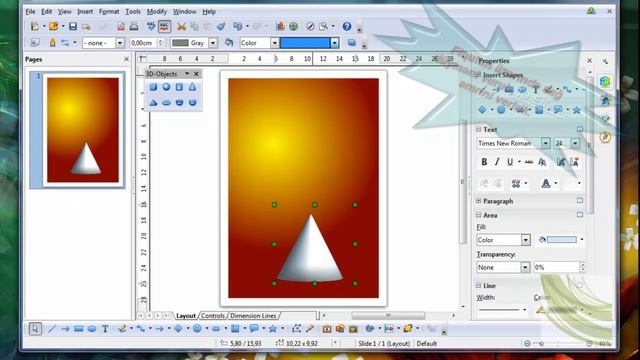
Task: Open the File menu
Action: [x=30, y=11]
